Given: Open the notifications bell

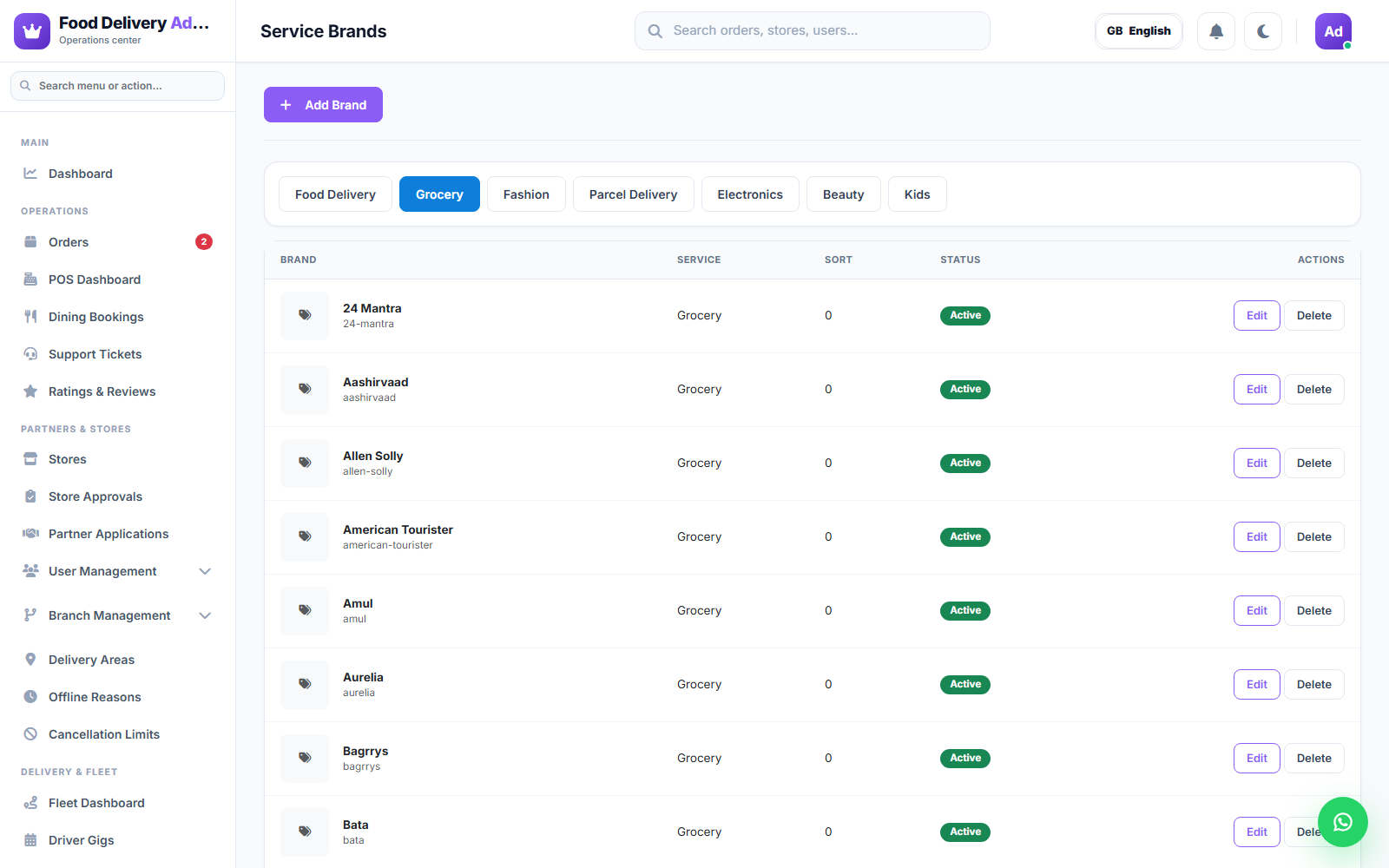Looking at the screenshot, I should point(1216,31).
